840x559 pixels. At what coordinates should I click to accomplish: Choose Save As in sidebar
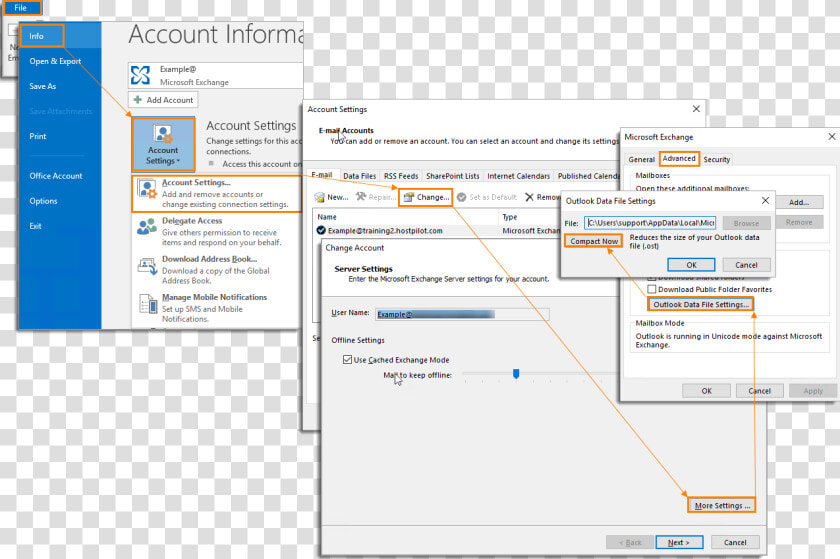pyautogui.click(x=43, y=86)
